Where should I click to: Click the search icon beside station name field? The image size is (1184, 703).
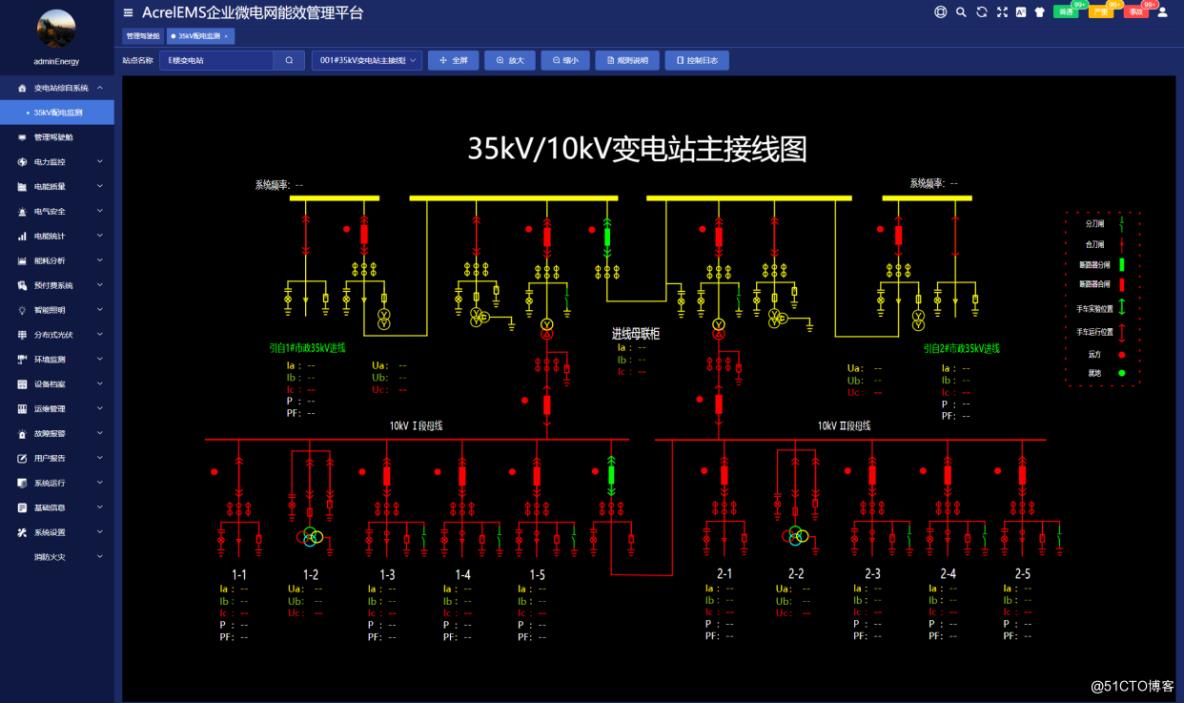click(x=289, y=60)
